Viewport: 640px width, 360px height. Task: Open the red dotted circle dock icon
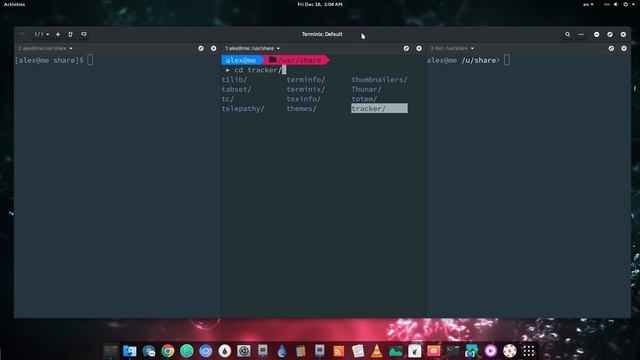tap(509, 351)
